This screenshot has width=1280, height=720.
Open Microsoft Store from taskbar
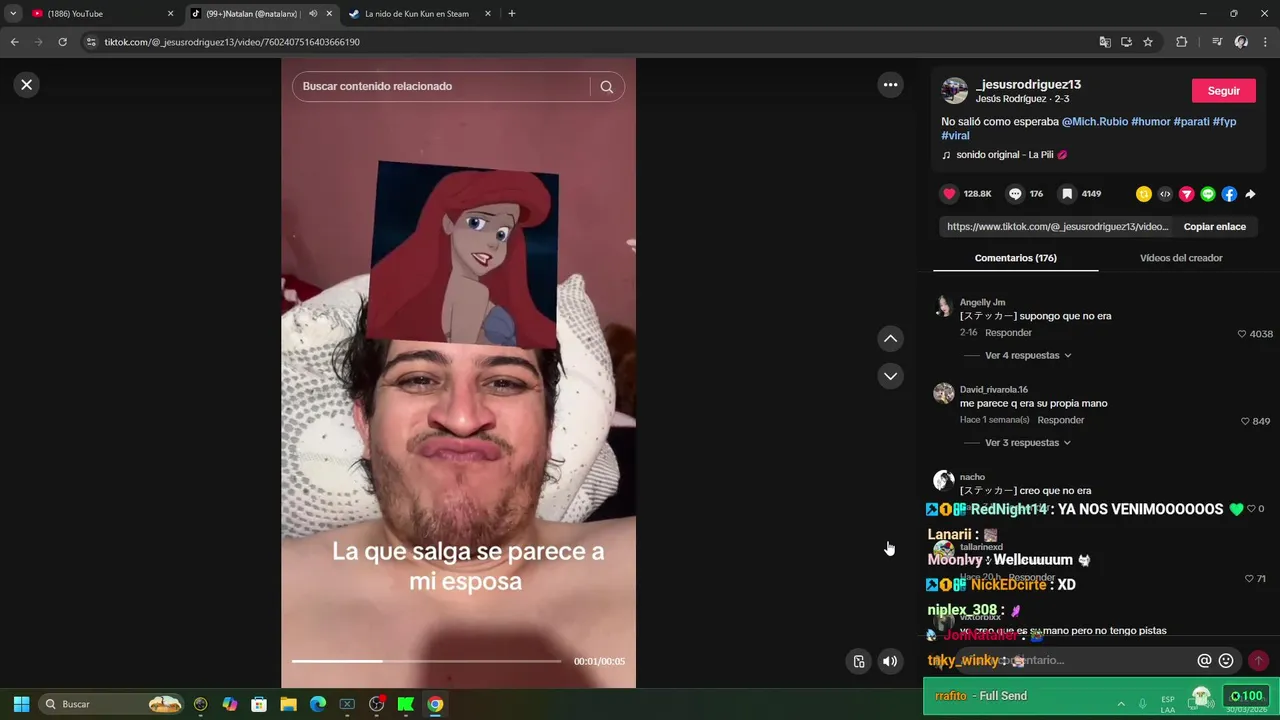point(259,704)
